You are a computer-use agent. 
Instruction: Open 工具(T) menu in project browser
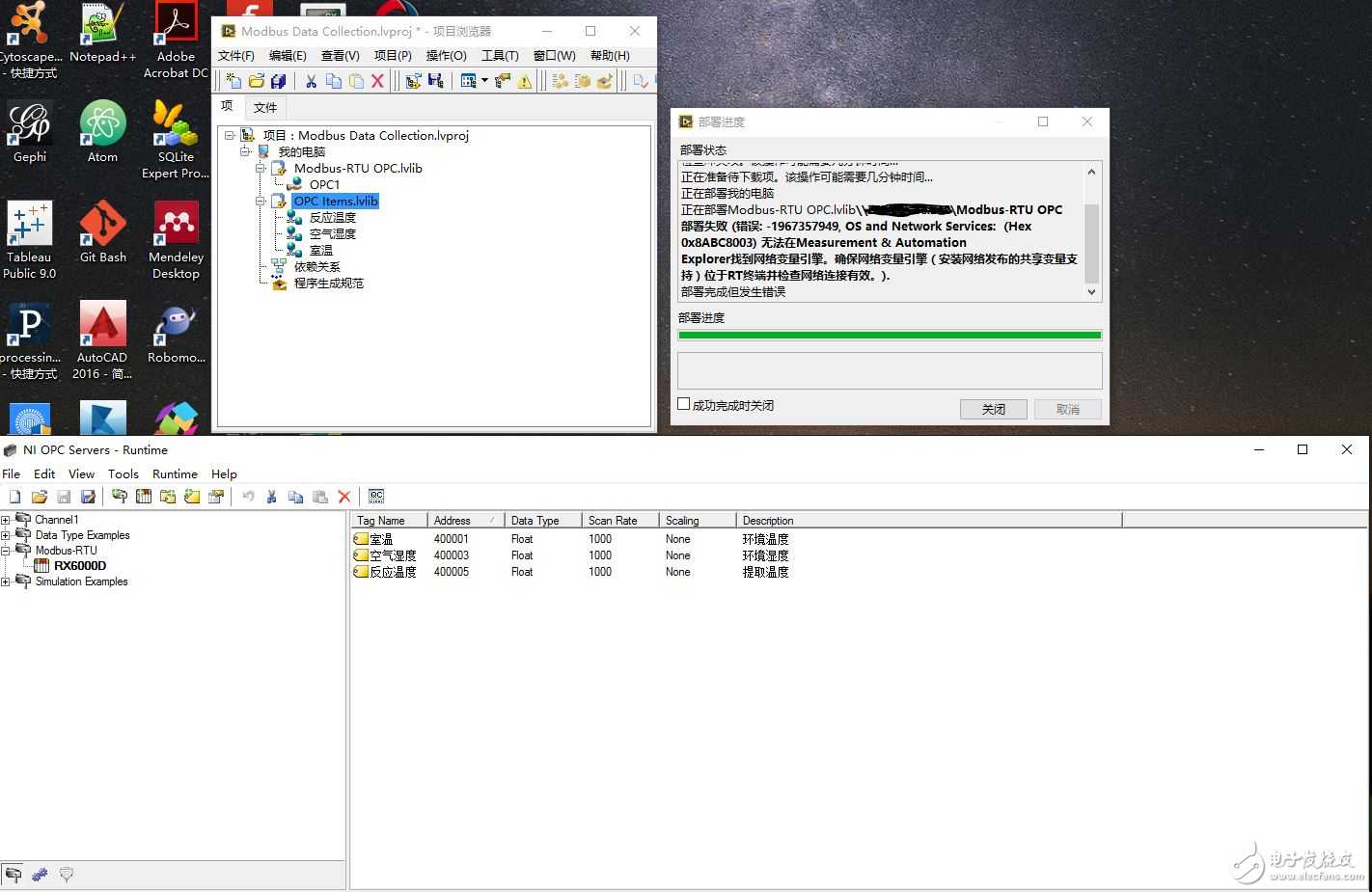pos(500,56)
